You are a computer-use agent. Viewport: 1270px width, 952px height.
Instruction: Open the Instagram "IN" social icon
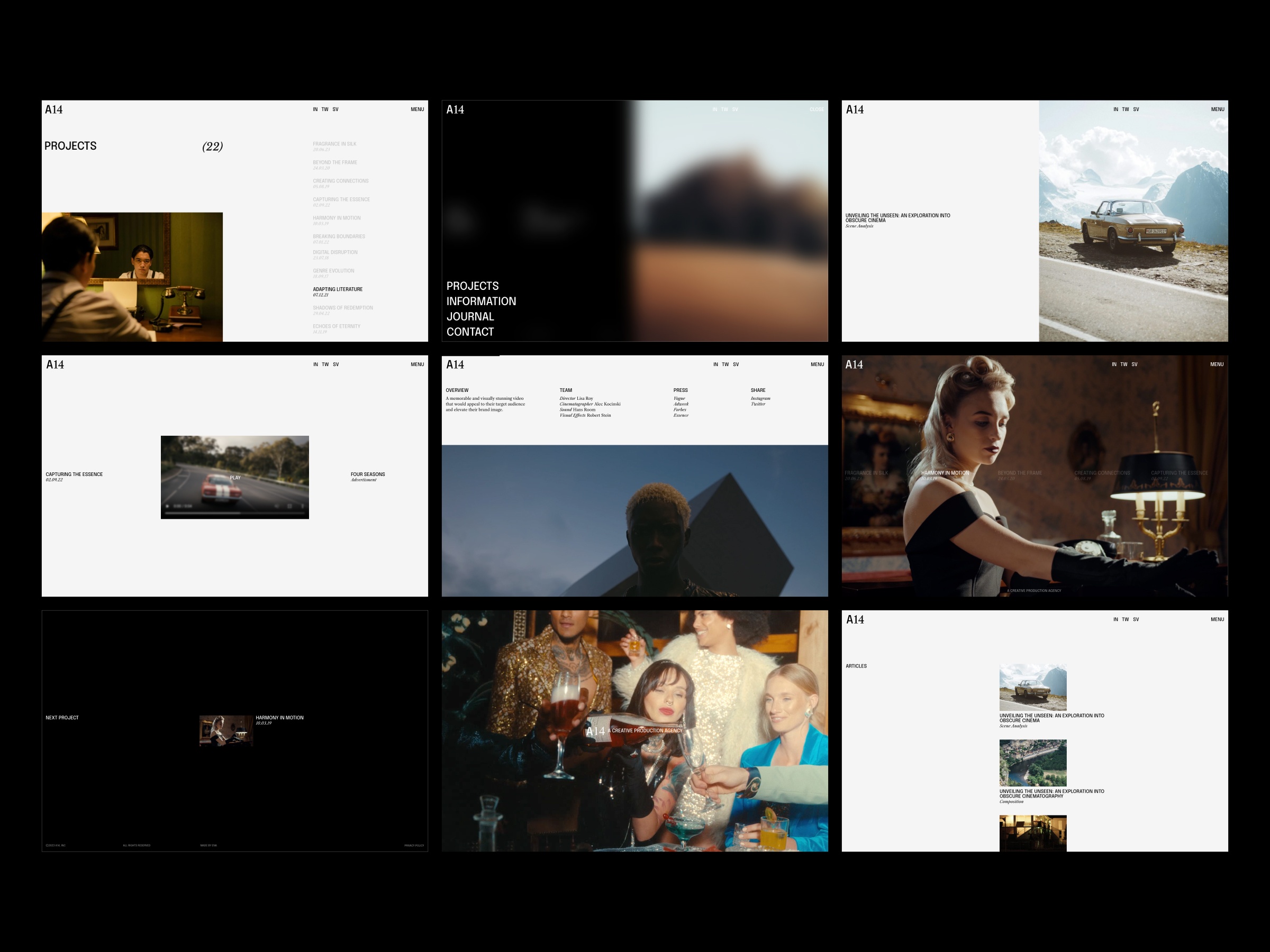315,109
